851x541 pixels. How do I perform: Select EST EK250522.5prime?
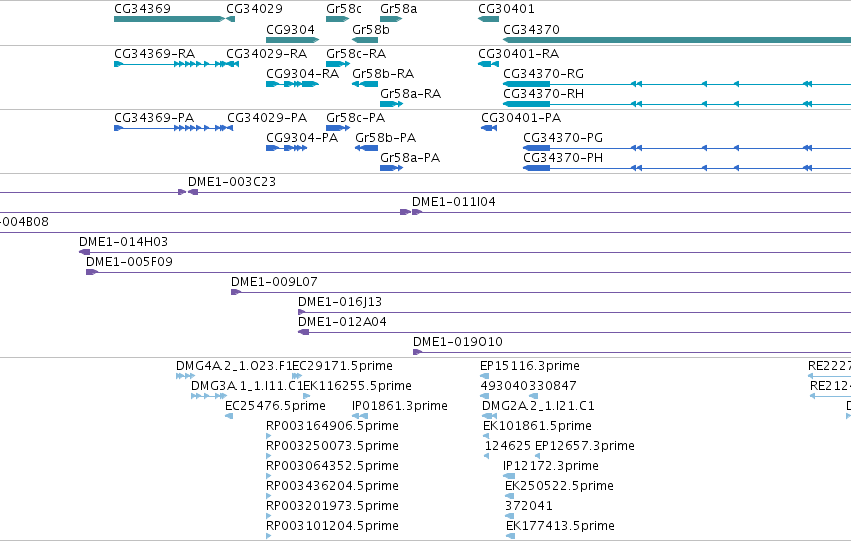559,487
